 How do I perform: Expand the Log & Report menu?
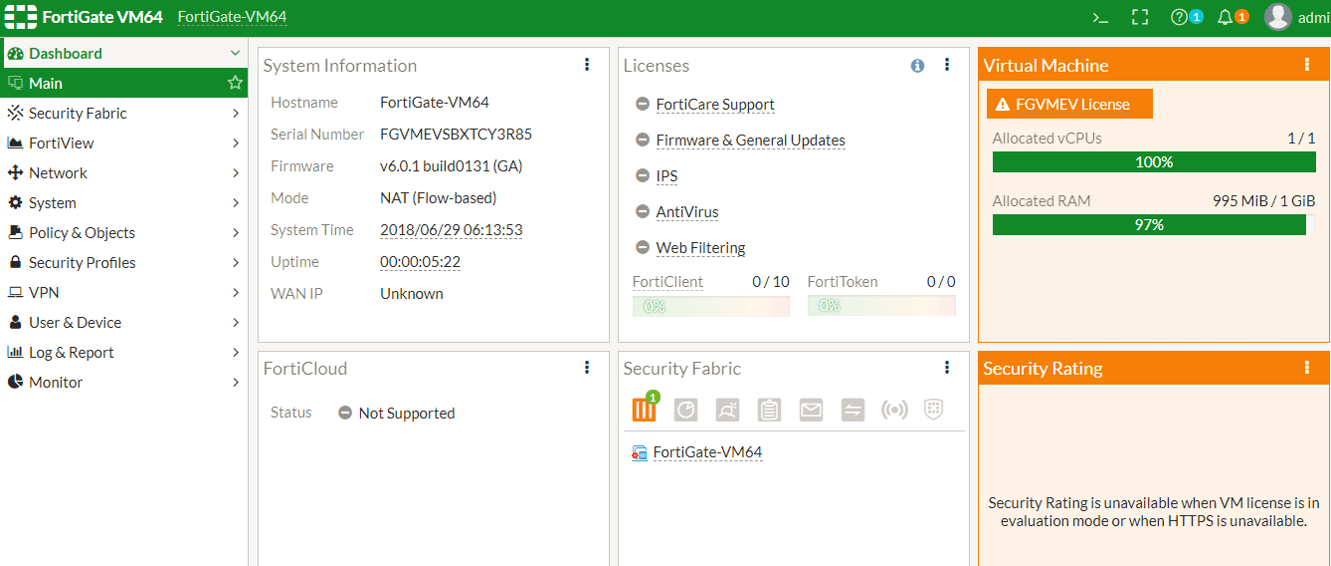pos(124,353)
